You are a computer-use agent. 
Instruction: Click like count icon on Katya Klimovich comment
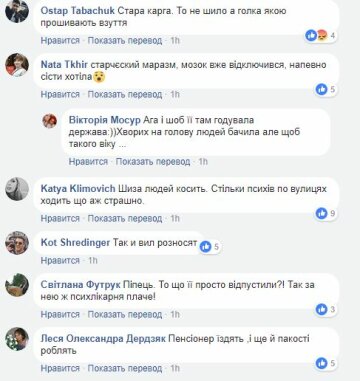[322, 213]
